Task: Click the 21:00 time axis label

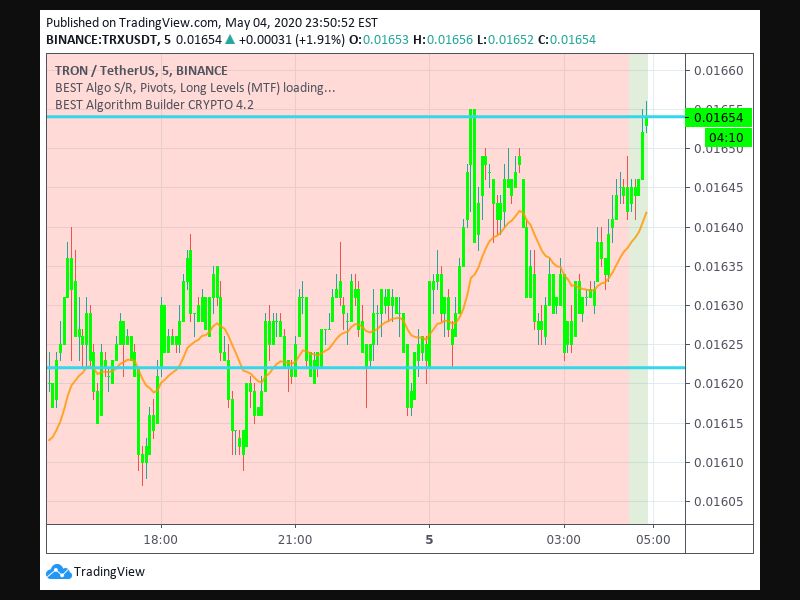Action: tap(295, 540)
